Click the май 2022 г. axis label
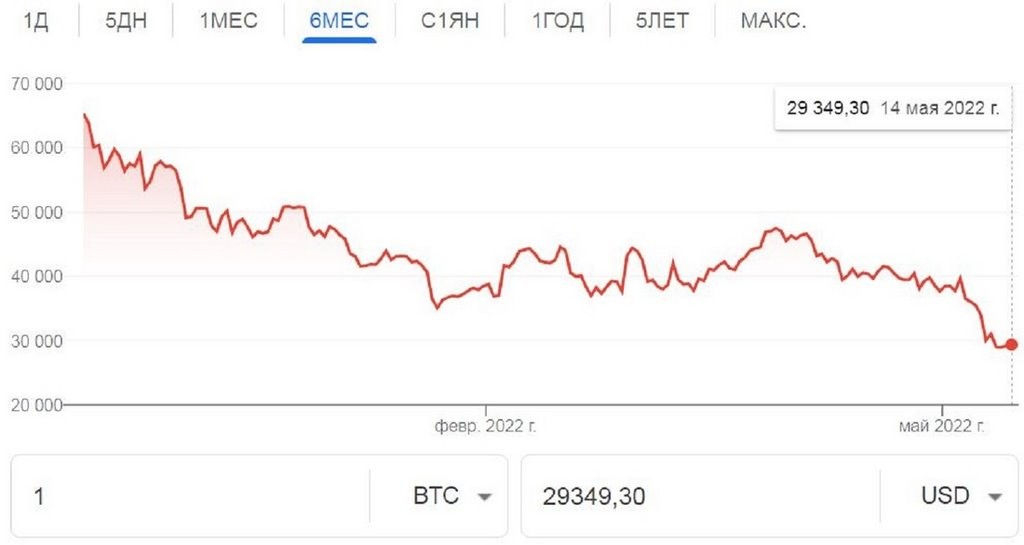Screen dimensions: 1024x545 (942, 426)
